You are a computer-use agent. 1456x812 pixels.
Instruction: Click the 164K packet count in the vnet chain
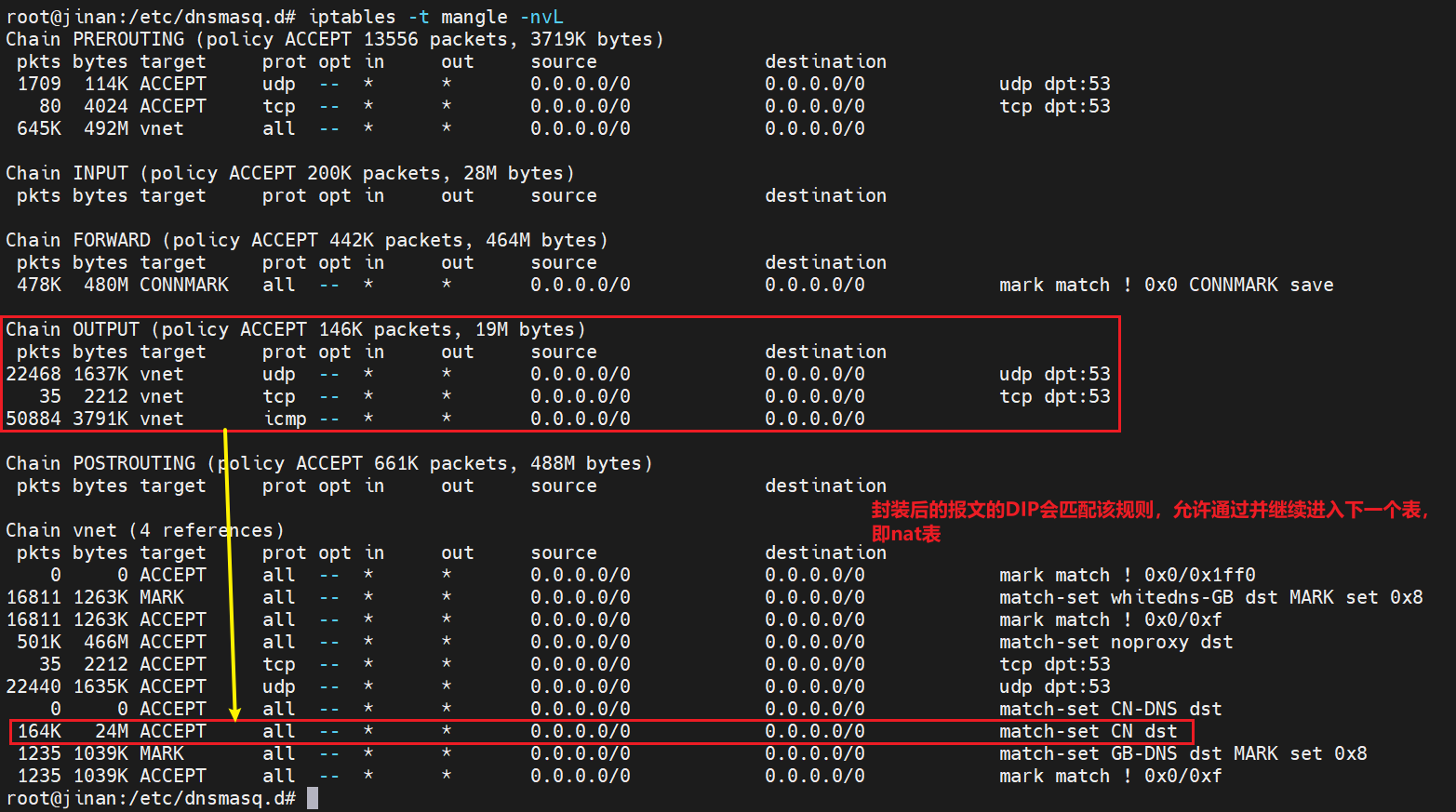[39, 731]
